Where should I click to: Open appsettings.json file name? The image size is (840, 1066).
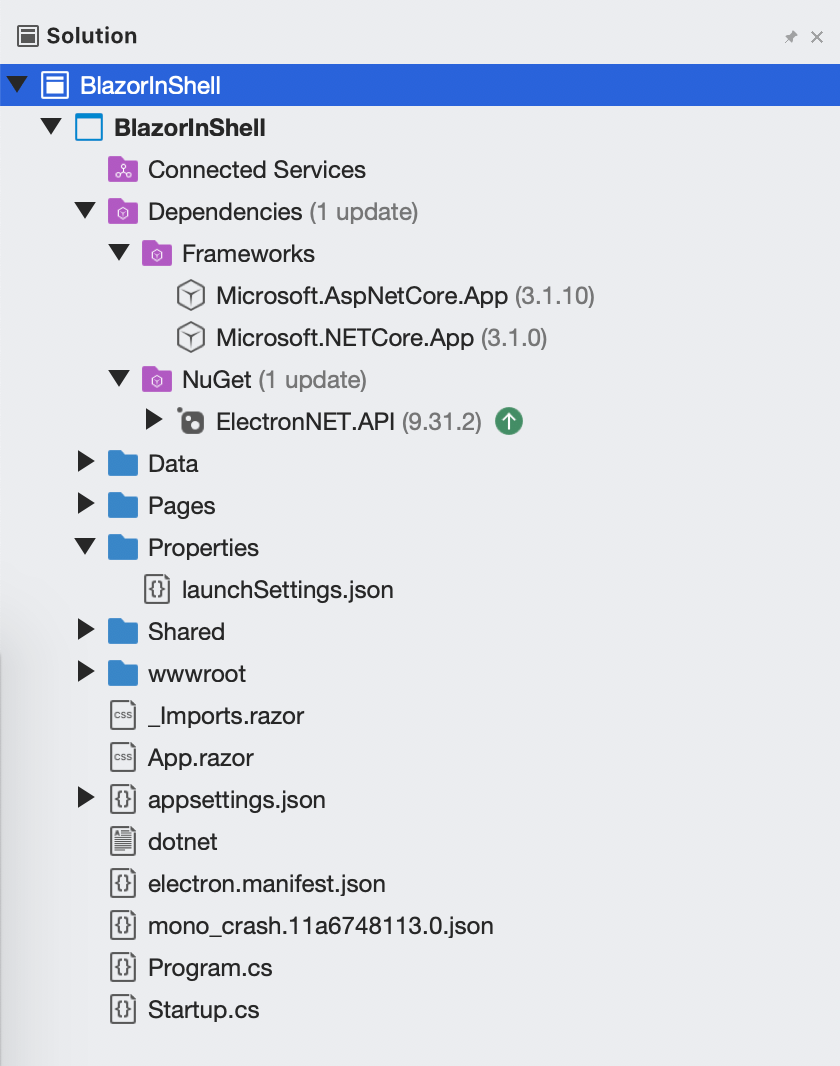pos(237,801)
